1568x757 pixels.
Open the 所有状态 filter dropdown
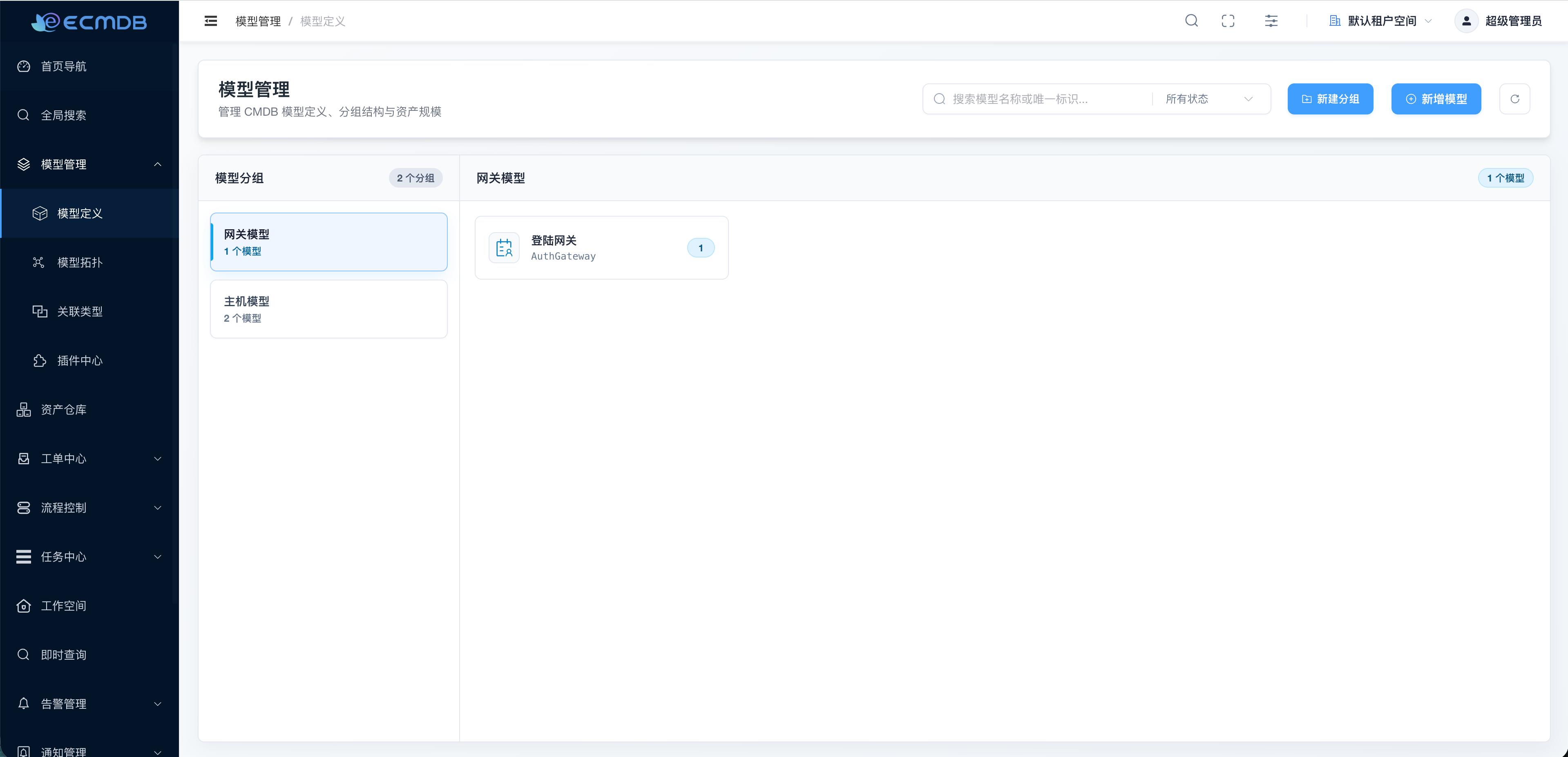click(1209, 99)
